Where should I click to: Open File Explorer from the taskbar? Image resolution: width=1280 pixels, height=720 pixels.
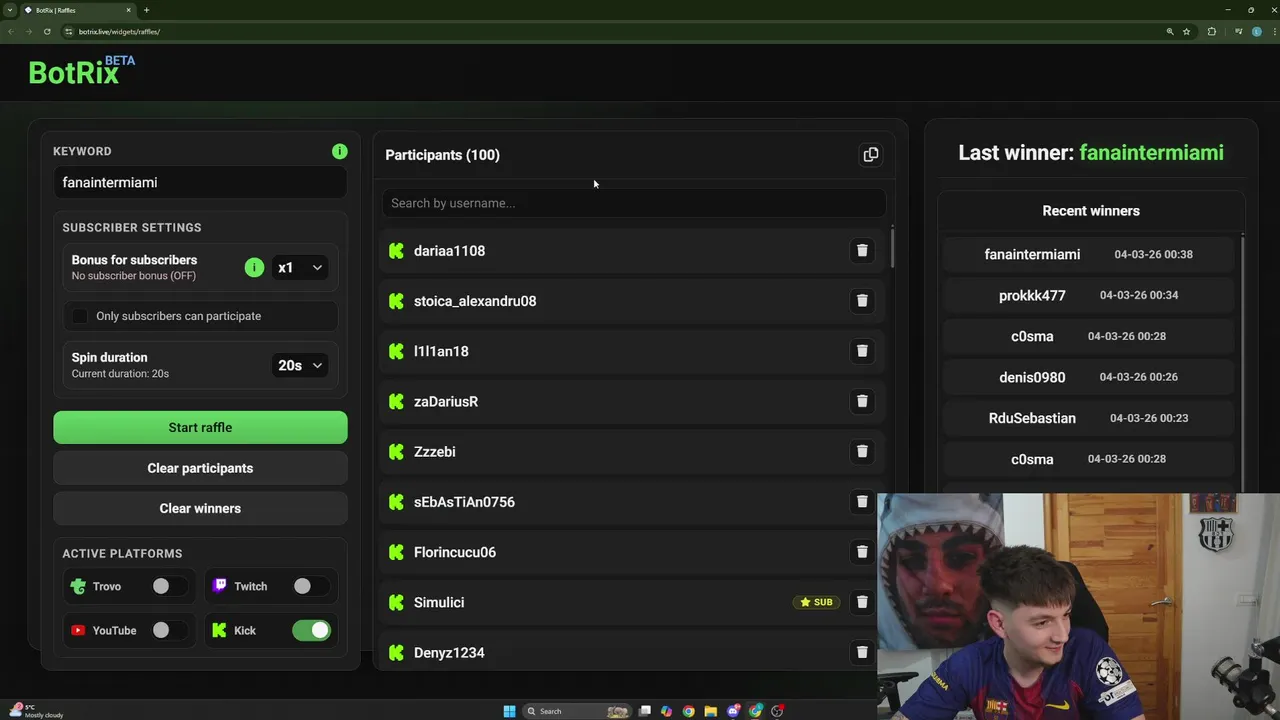coord(711,711)
